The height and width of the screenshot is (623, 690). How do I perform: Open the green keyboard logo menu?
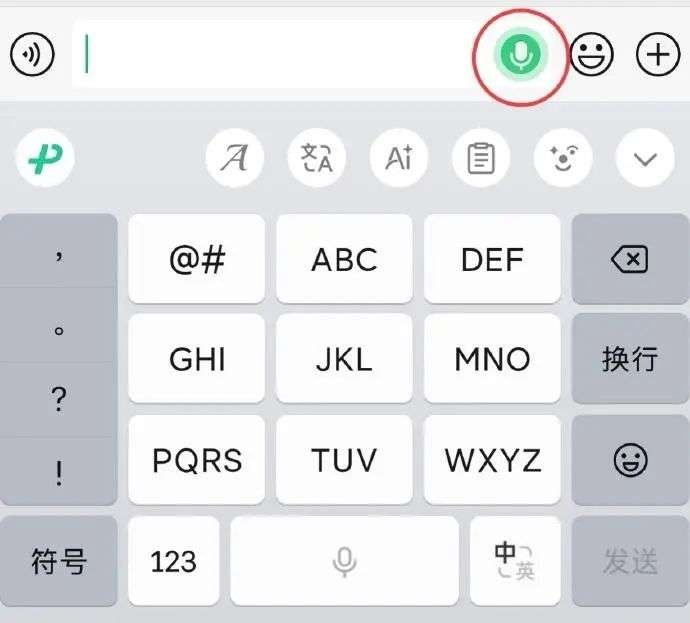pyautogui.click(x=45, y=158)
